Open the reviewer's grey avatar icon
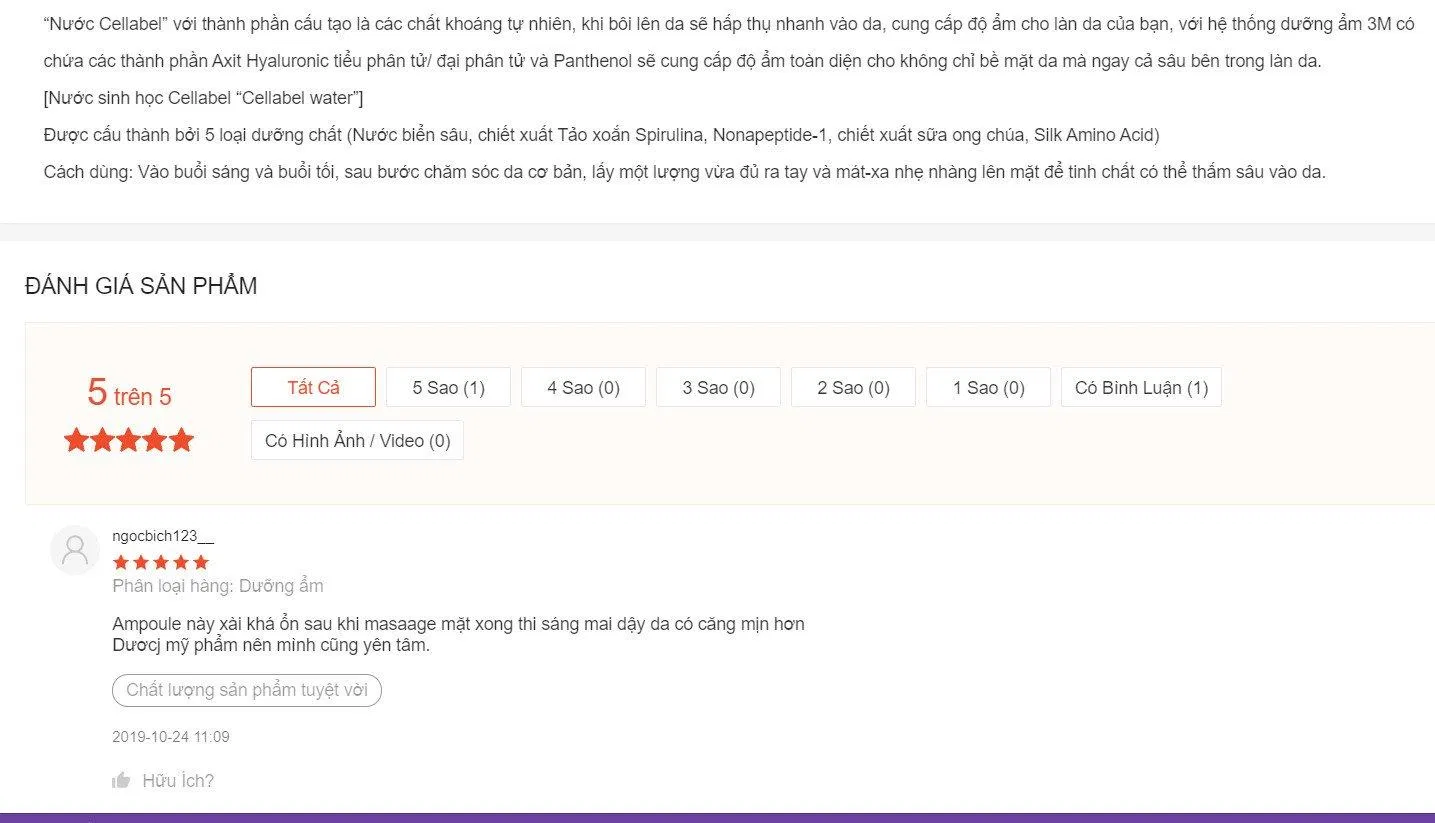This screenshot has width=1435, height=823. [75, 550]
